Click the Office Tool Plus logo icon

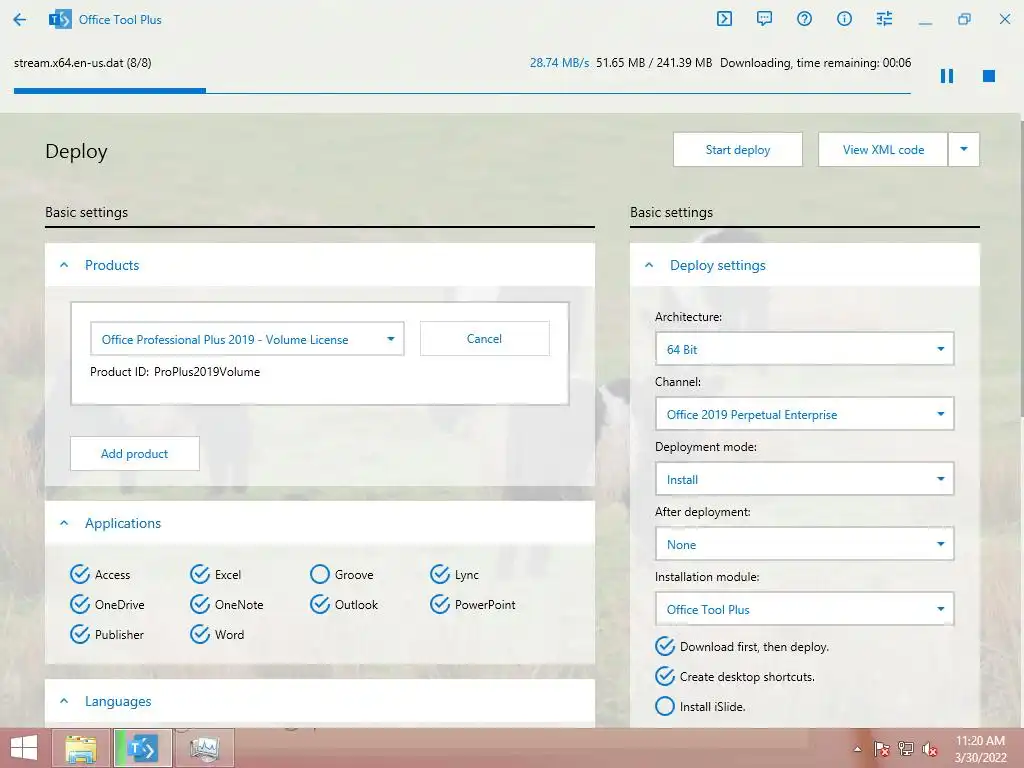(x=60, y=20)
